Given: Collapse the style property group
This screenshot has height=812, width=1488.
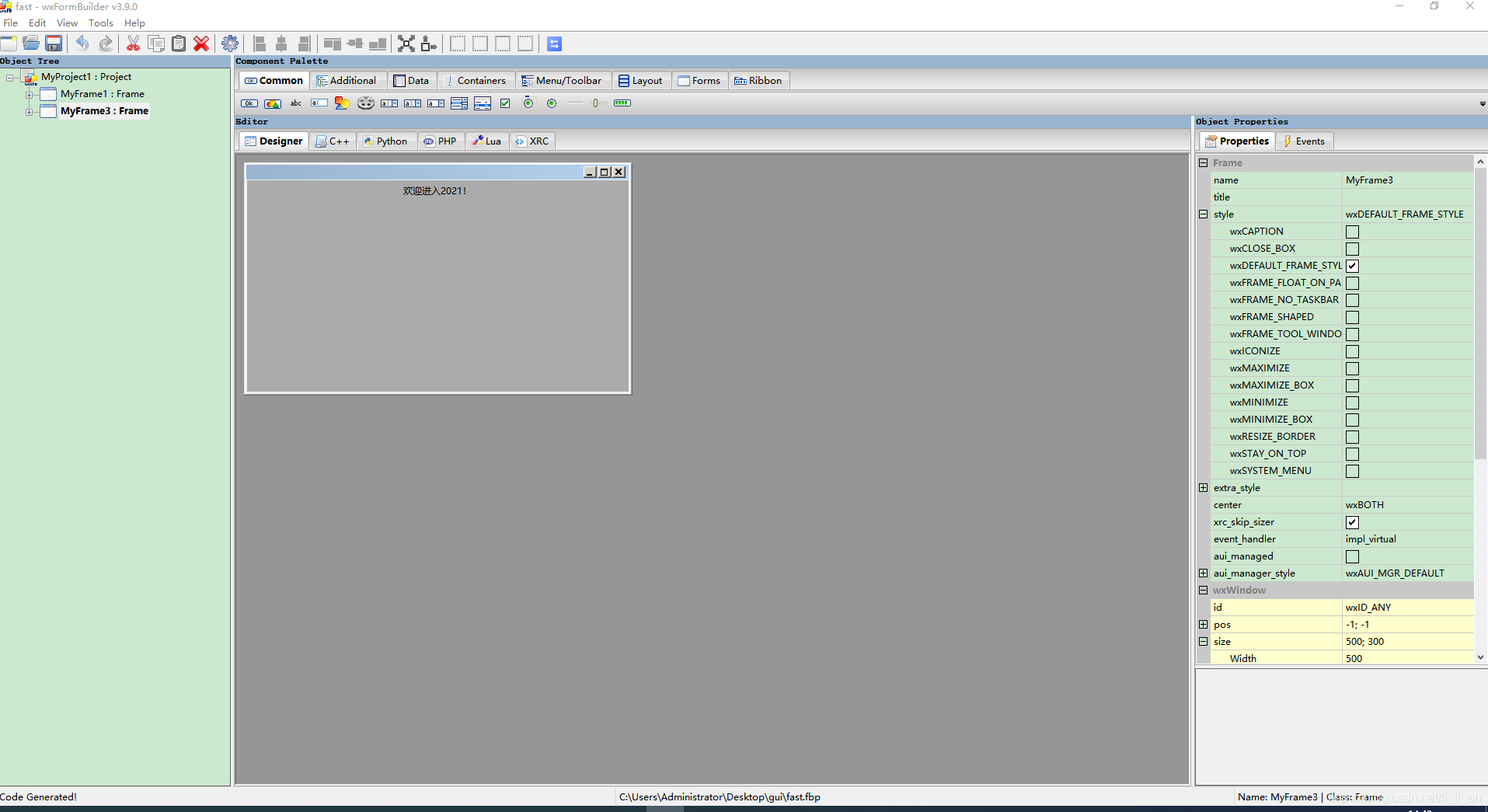Looking at the screenshot, I should coord(1203,214).
